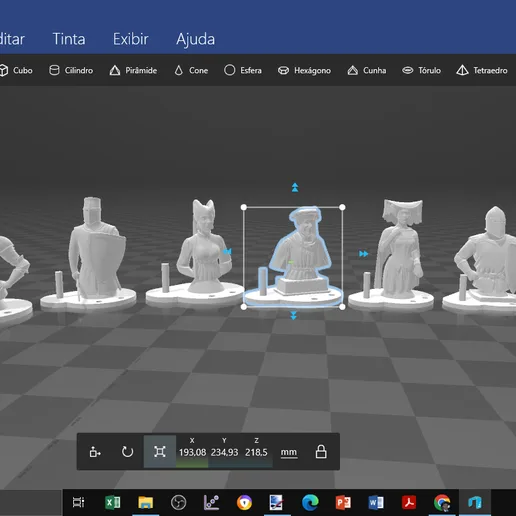Click the top-right corner handle of selection box
This screenshot has width=516, height=516.
pos(342,207)
